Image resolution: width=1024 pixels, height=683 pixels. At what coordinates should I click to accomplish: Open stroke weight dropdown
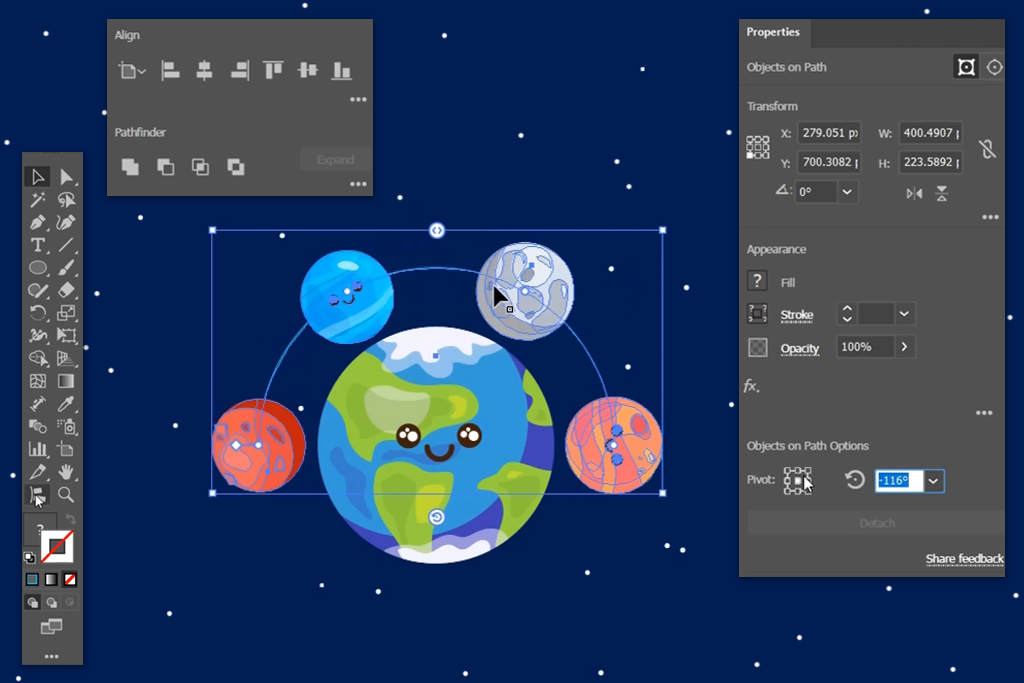click(x=904, y=314)
